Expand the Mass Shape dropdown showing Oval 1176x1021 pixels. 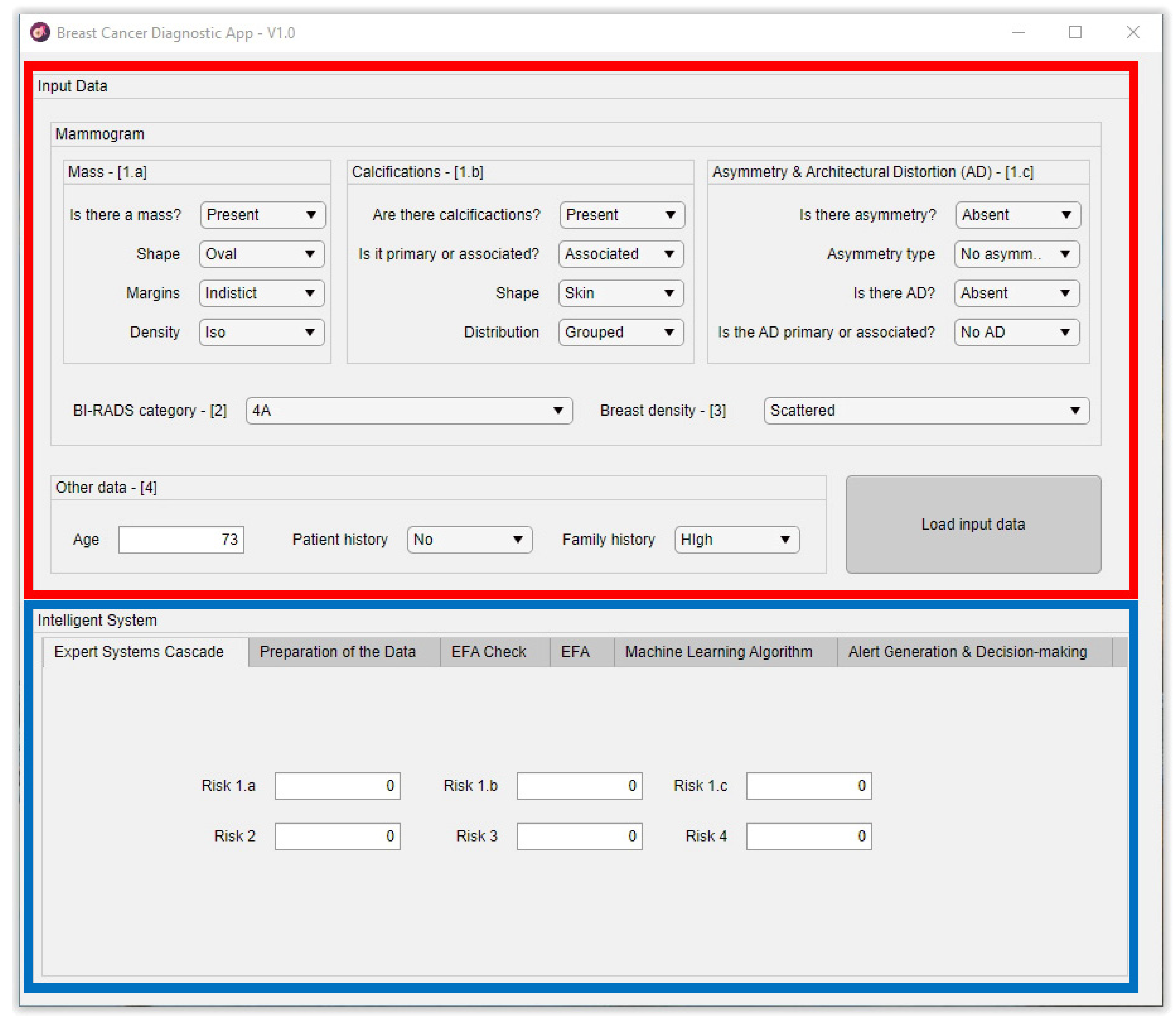coord(261,254)
